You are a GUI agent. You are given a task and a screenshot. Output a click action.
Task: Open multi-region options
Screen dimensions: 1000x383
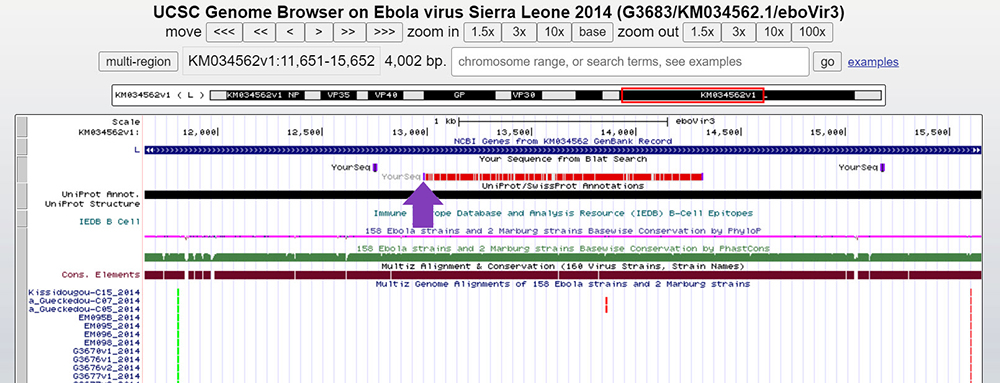[x=138, y=62]
